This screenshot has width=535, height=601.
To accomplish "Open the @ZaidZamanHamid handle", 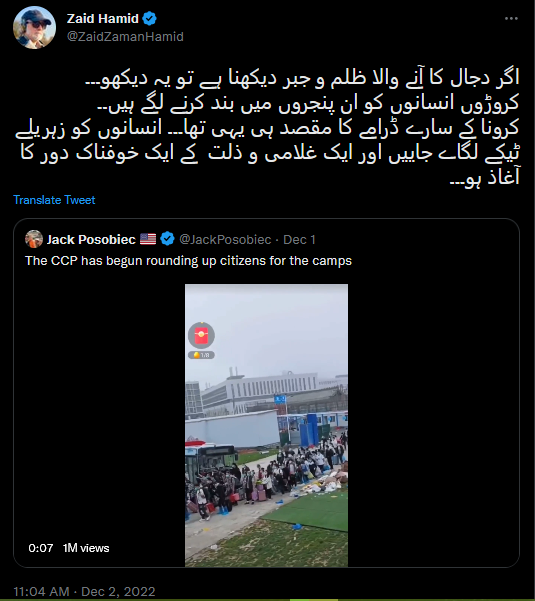I will tap(125, 37).
